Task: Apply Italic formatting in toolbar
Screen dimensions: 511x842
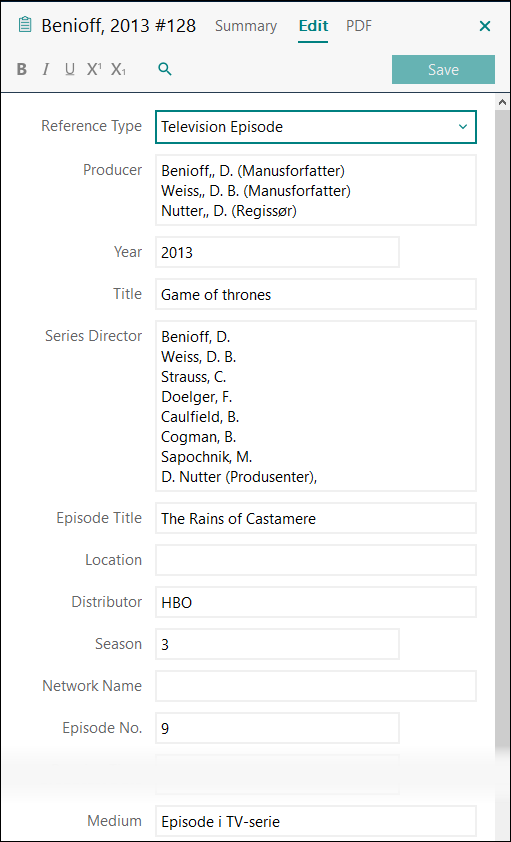Action: [46, 69]
